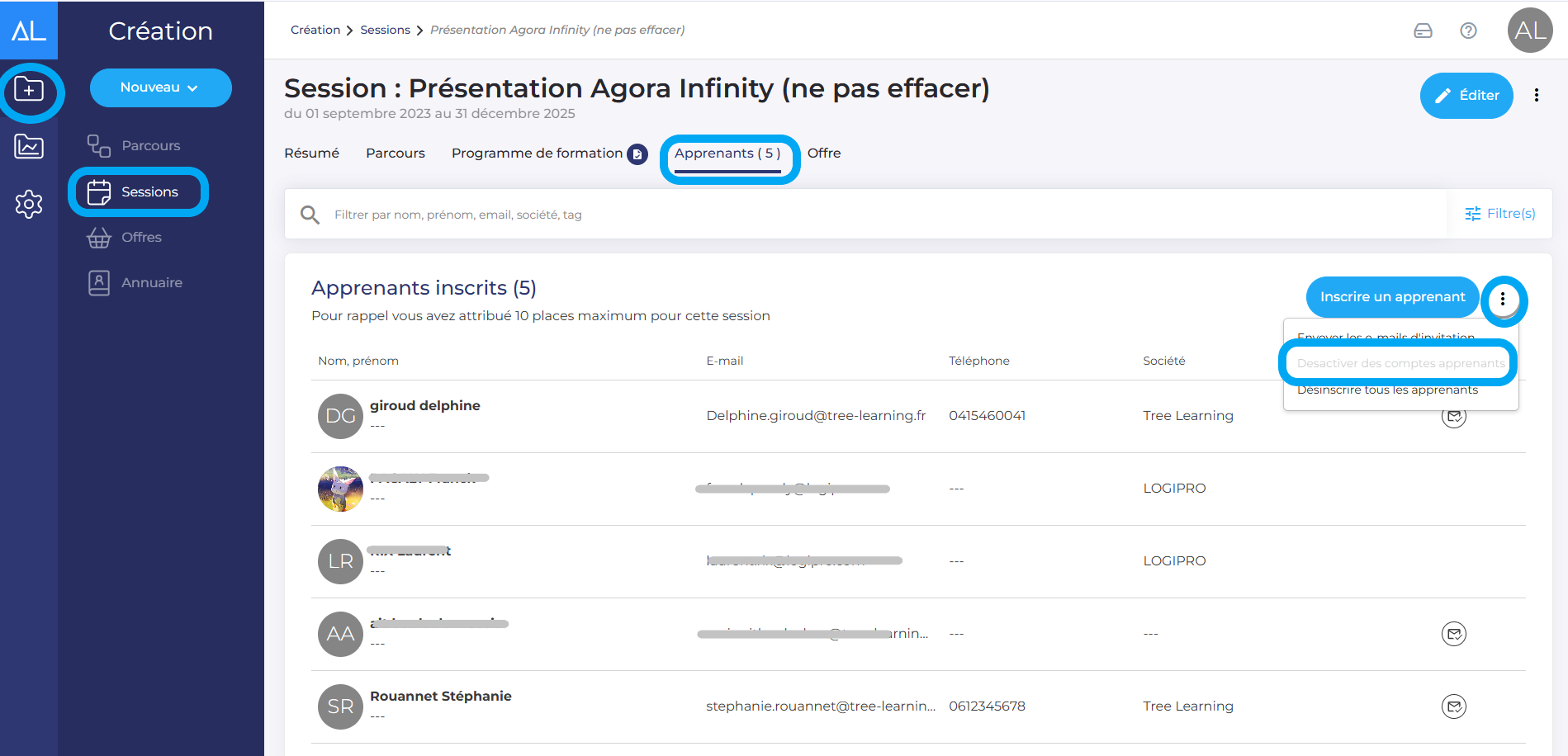Image resolution: width=1568 pixels, height=756 pixels.
Task: Click Inscrire un apprenant button
Action: (x=1392, y=297)
